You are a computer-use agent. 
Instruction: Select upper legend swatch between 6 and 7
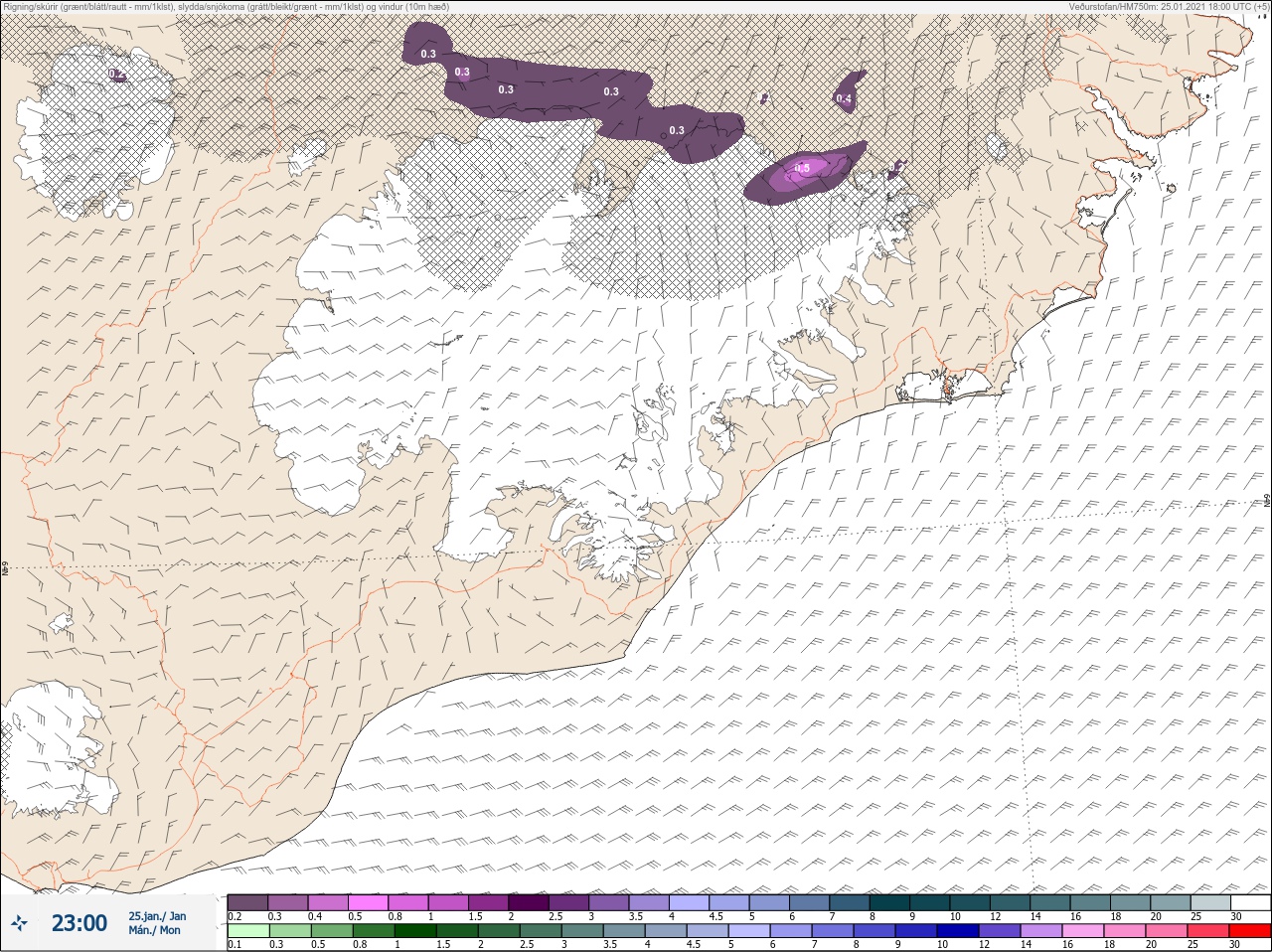coord(810,902)
